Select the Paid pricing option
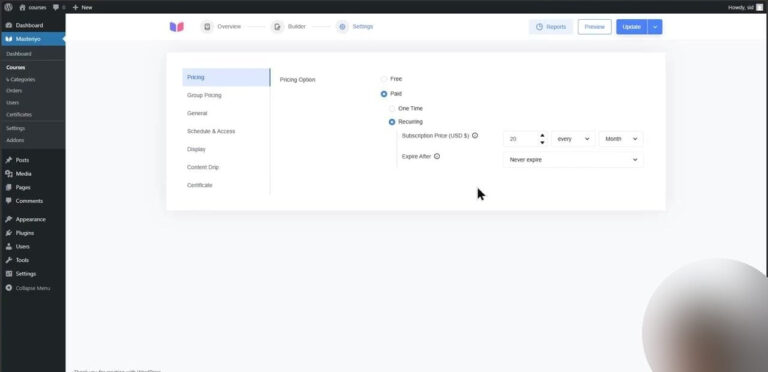 click(x=384, y=93)
